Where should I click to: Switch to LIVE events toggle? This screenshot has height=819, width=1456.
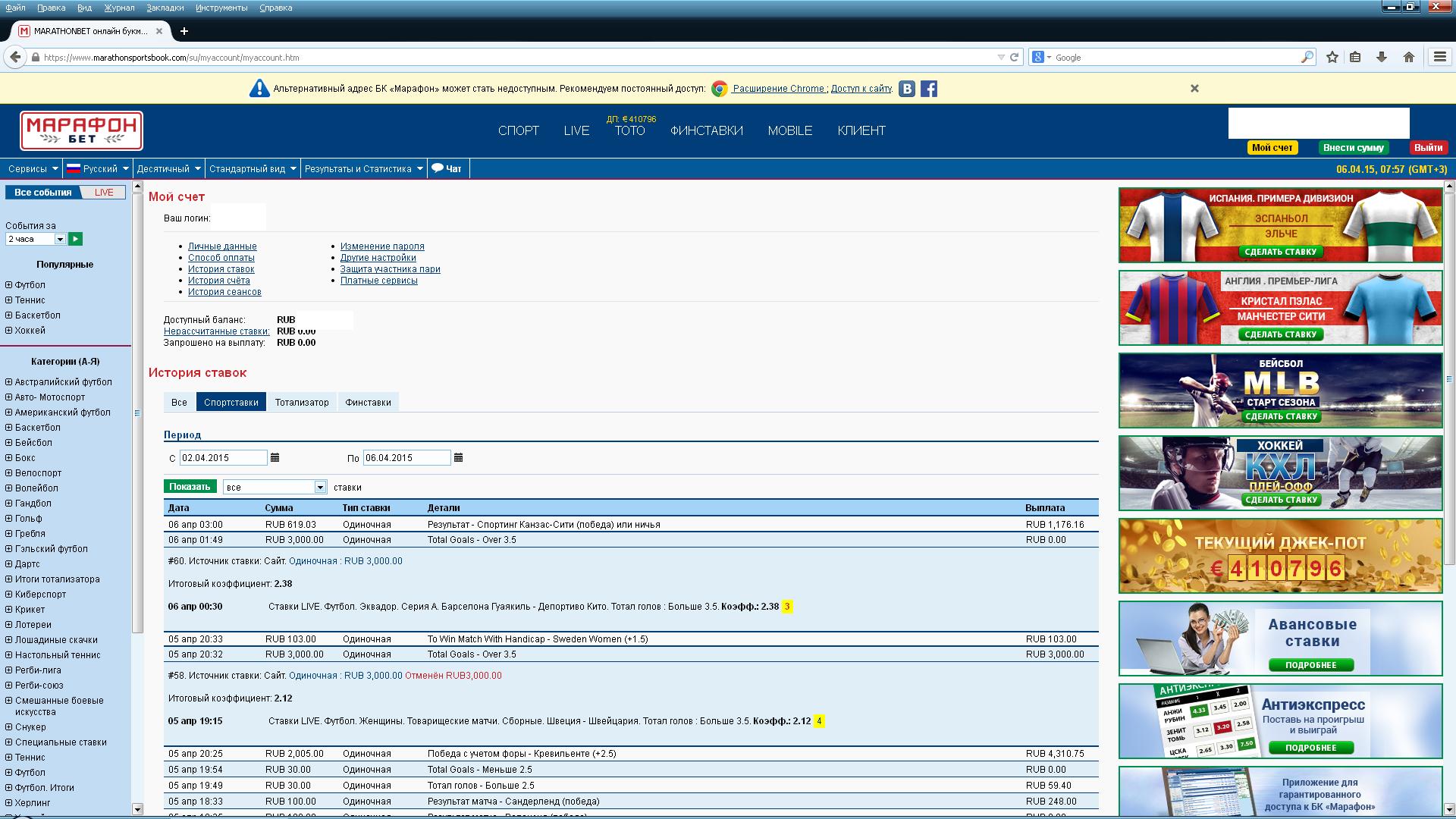tap(104, 193)
